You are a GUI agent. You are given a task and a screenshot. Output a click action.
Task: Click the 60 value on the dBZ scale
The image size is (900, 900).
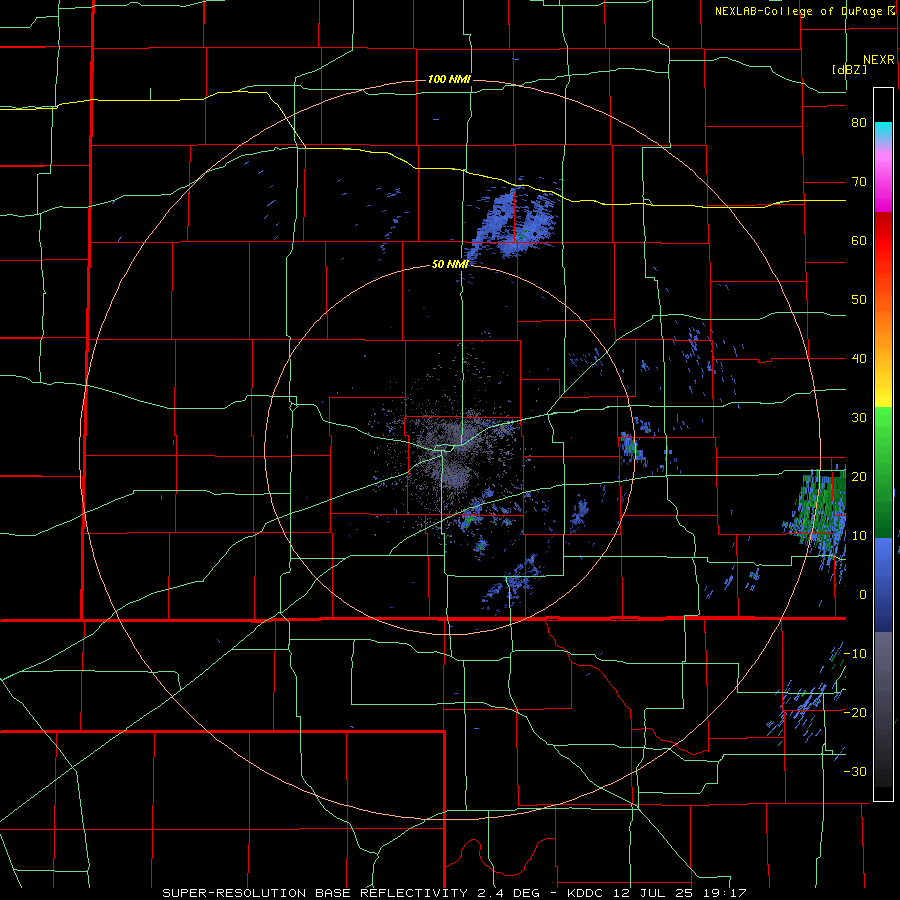[x=859, y=240]
